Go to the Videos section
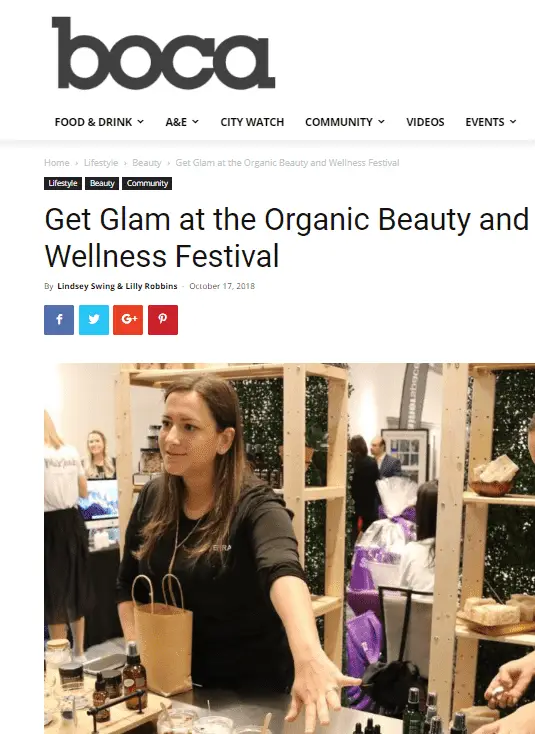Viewport: 535px width, 734px height. coord(425,122)
